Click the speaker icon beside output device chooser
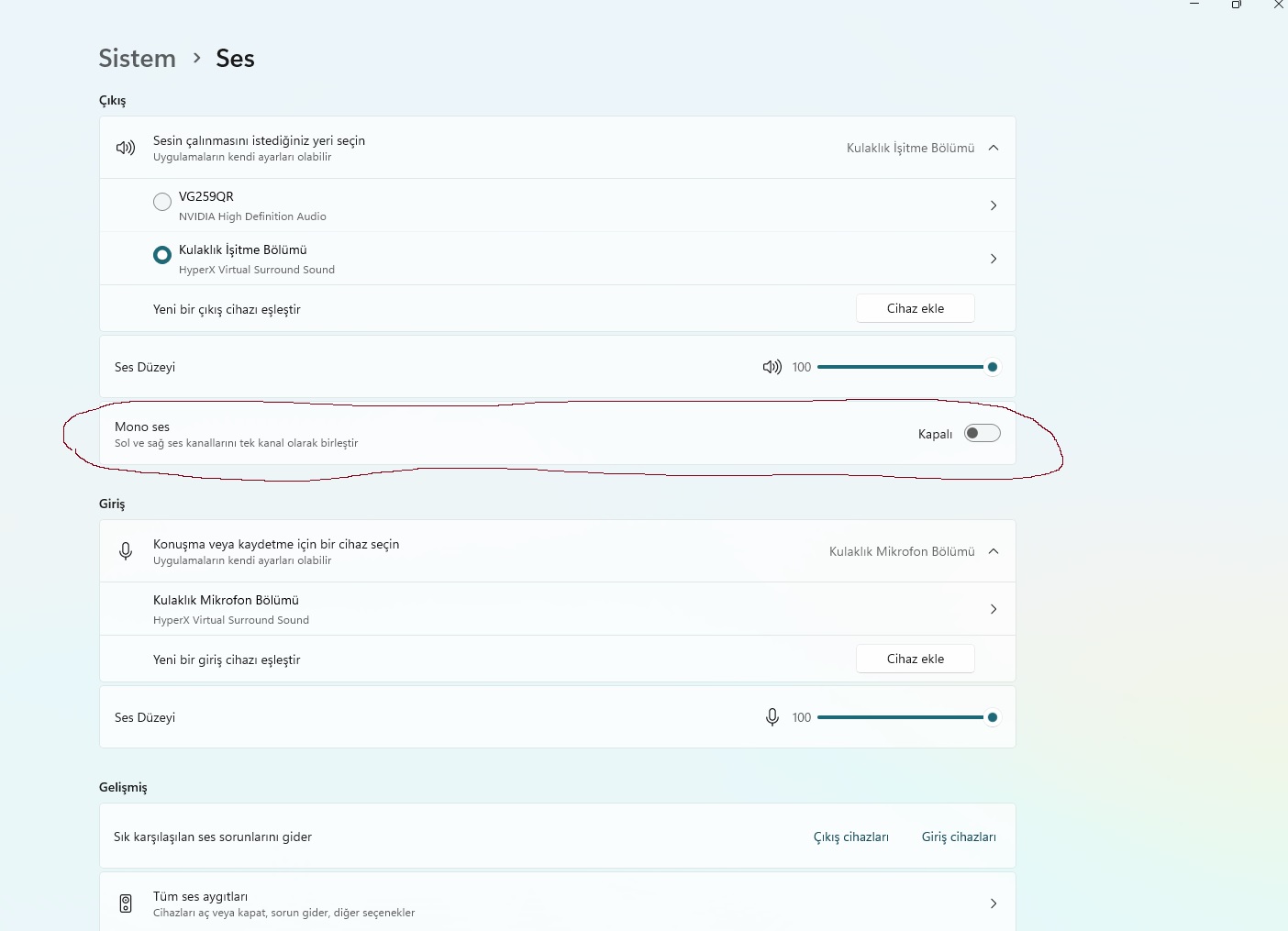Viewport: 1288px width, 931px height. [126, 148]
